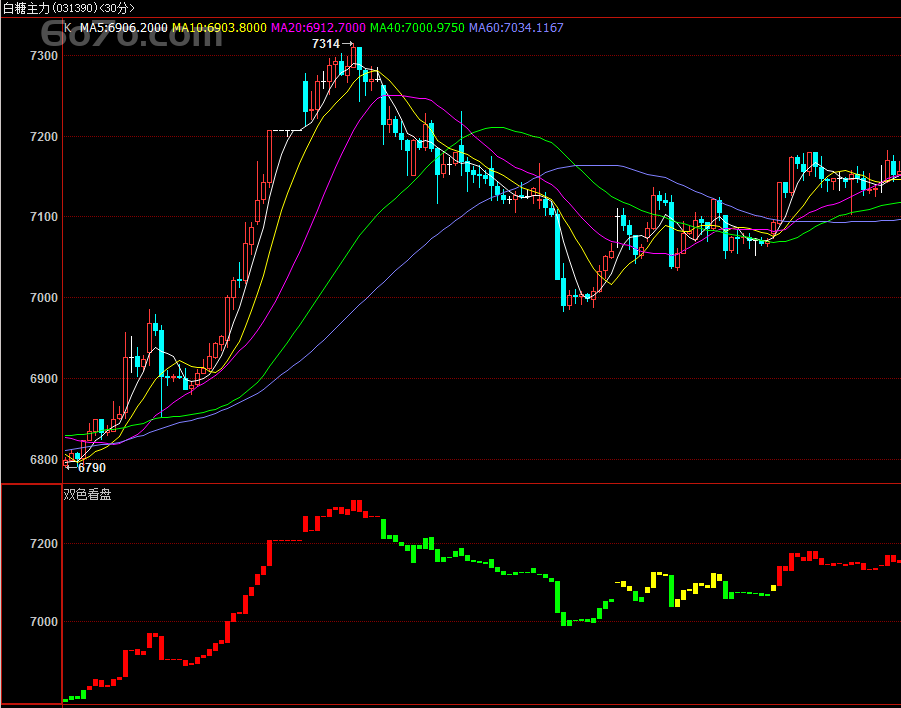Select the MA10:6903.8000 indicator label
The image size is (901, 708).
pyautogui.click(x=219, y=28)
